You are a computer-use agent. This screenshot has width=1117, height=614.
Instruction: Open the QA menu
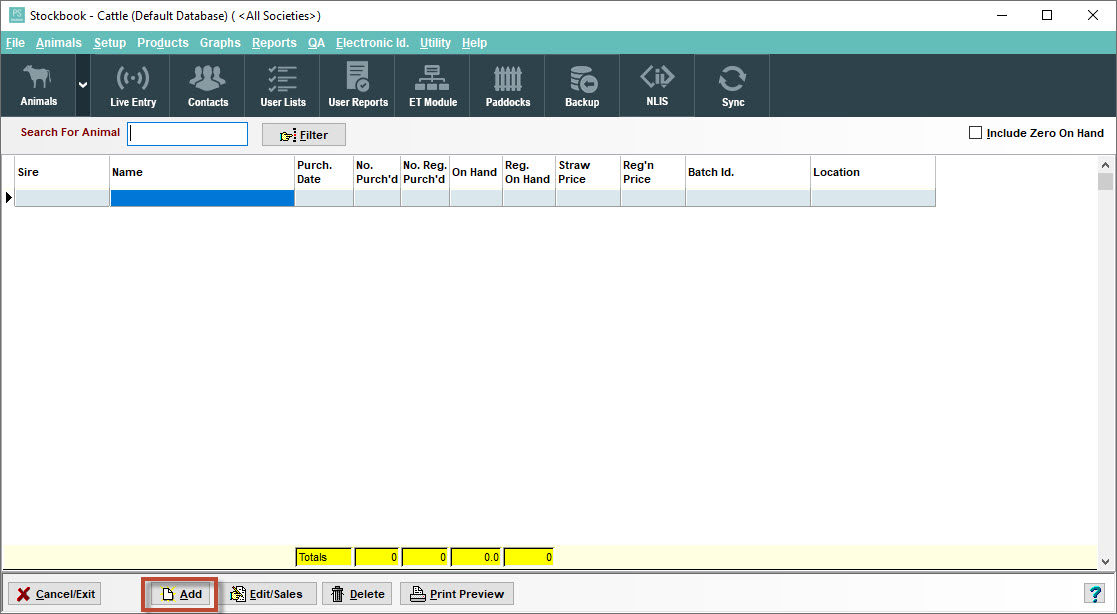tap(316, 43)
